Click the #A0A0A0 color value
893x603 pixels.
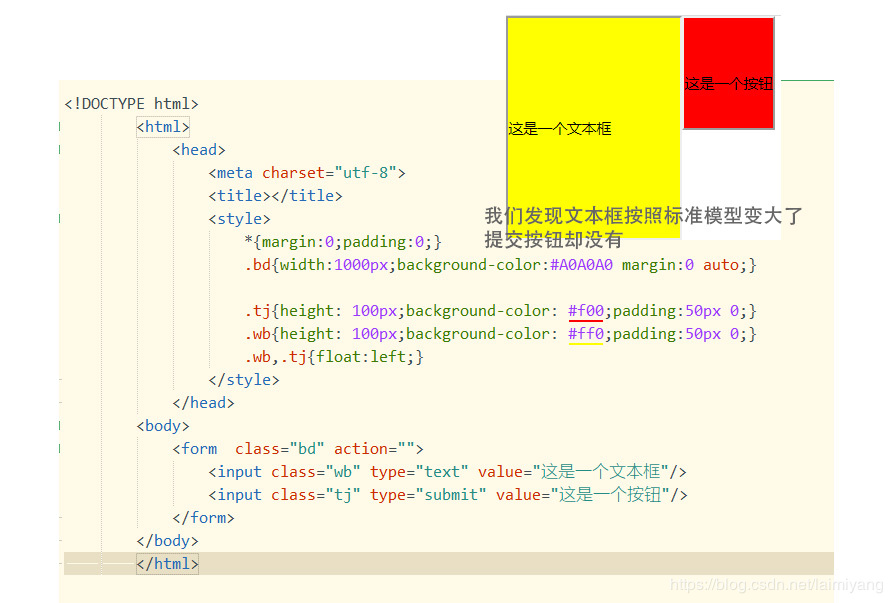[581, 265]
